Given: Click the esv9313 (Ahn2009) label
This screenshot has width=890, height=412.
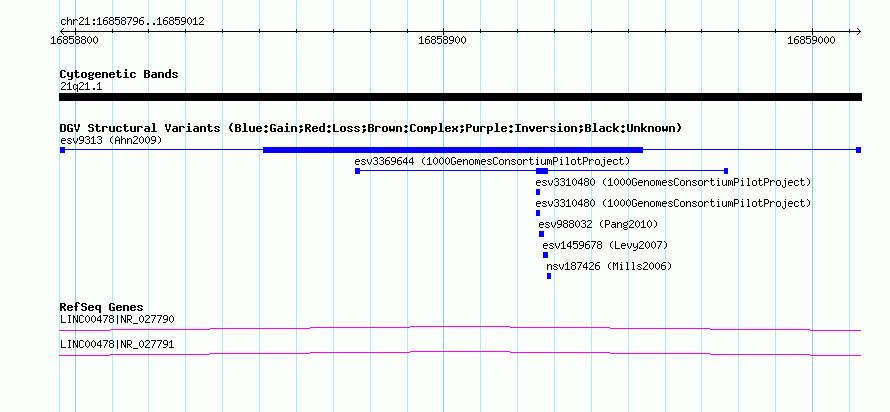Looking at the screenshot, I should click(111, 140).
